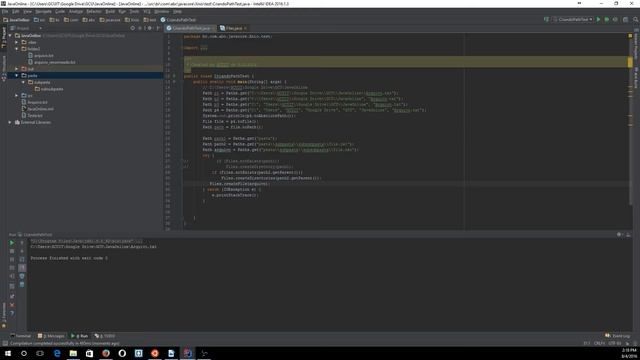This screenshot has width=640, height=360.
Task: Open TODO tool window tab
Action: pos(105,336)
